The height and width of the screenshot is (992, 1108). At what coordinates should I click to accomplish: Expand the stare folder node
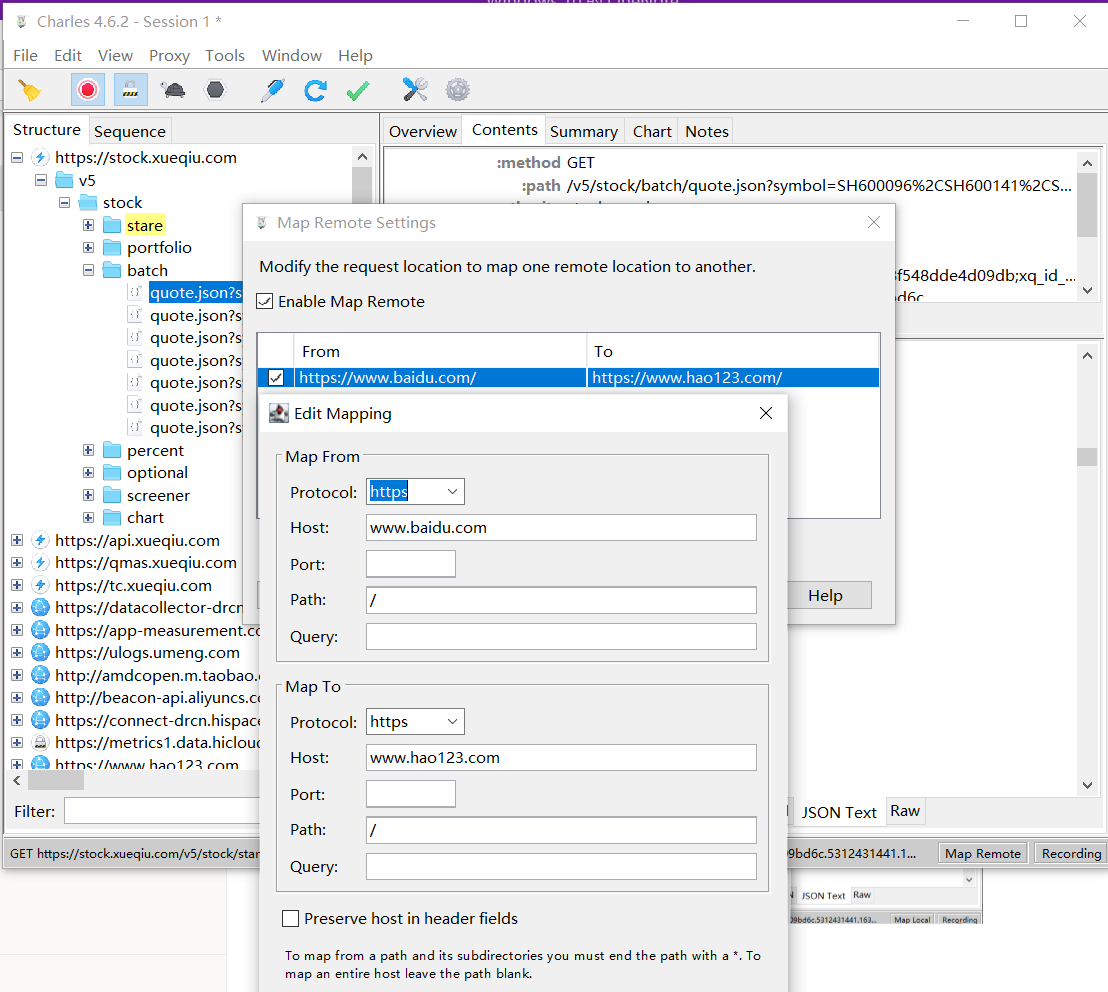pos(88,225)
